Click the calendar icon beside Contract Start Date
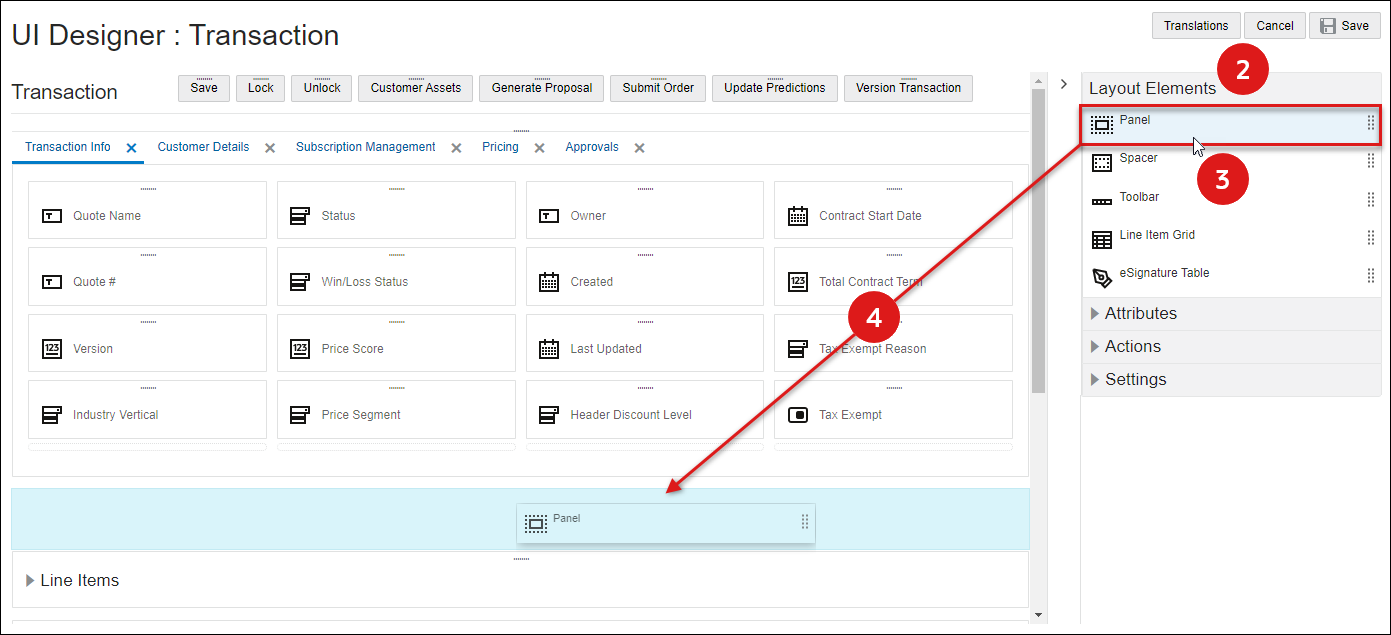Viewport: 1391px width, 635px height. 797,216
